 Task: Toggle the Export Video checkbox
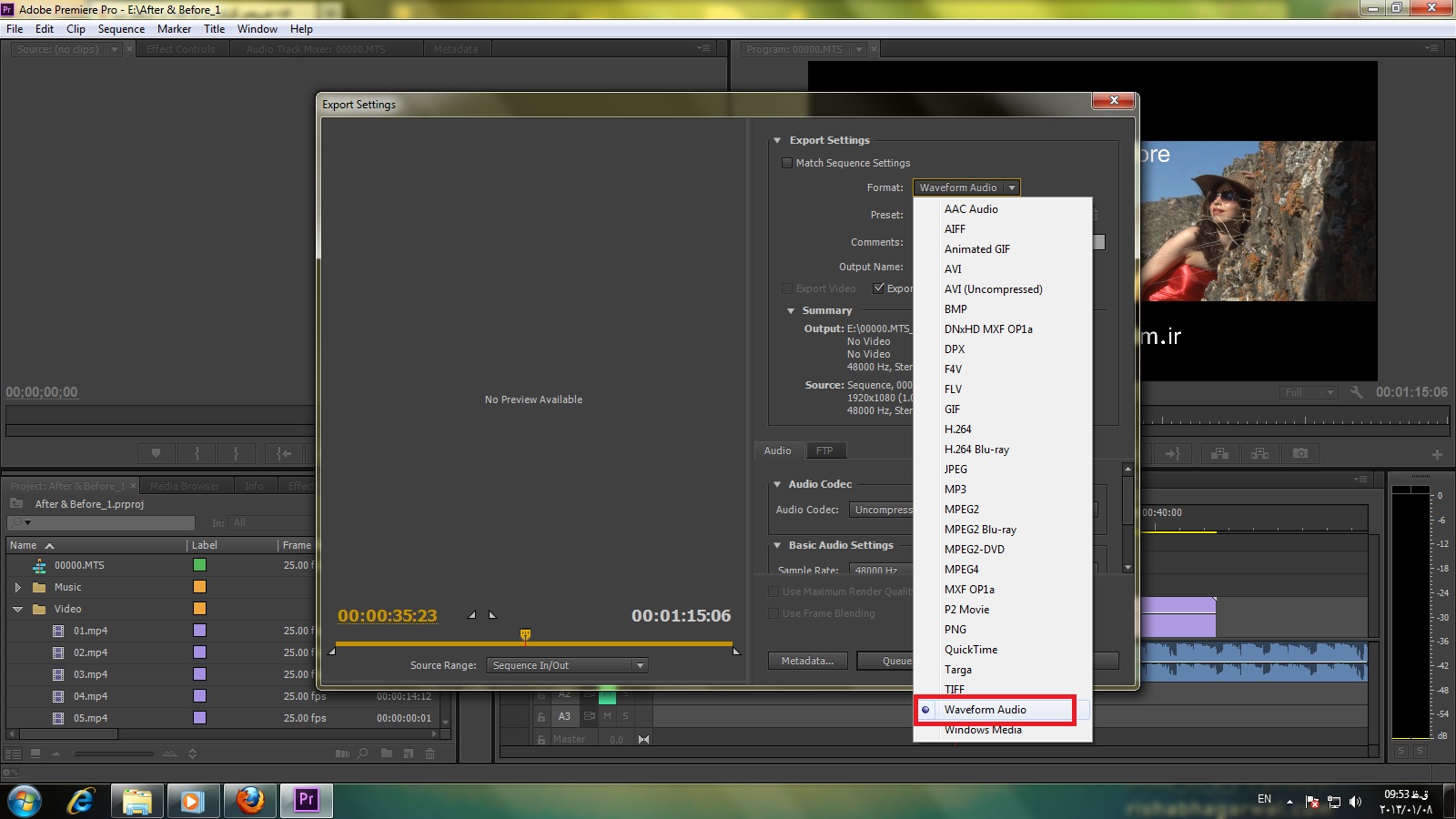(x=787, y=288)
